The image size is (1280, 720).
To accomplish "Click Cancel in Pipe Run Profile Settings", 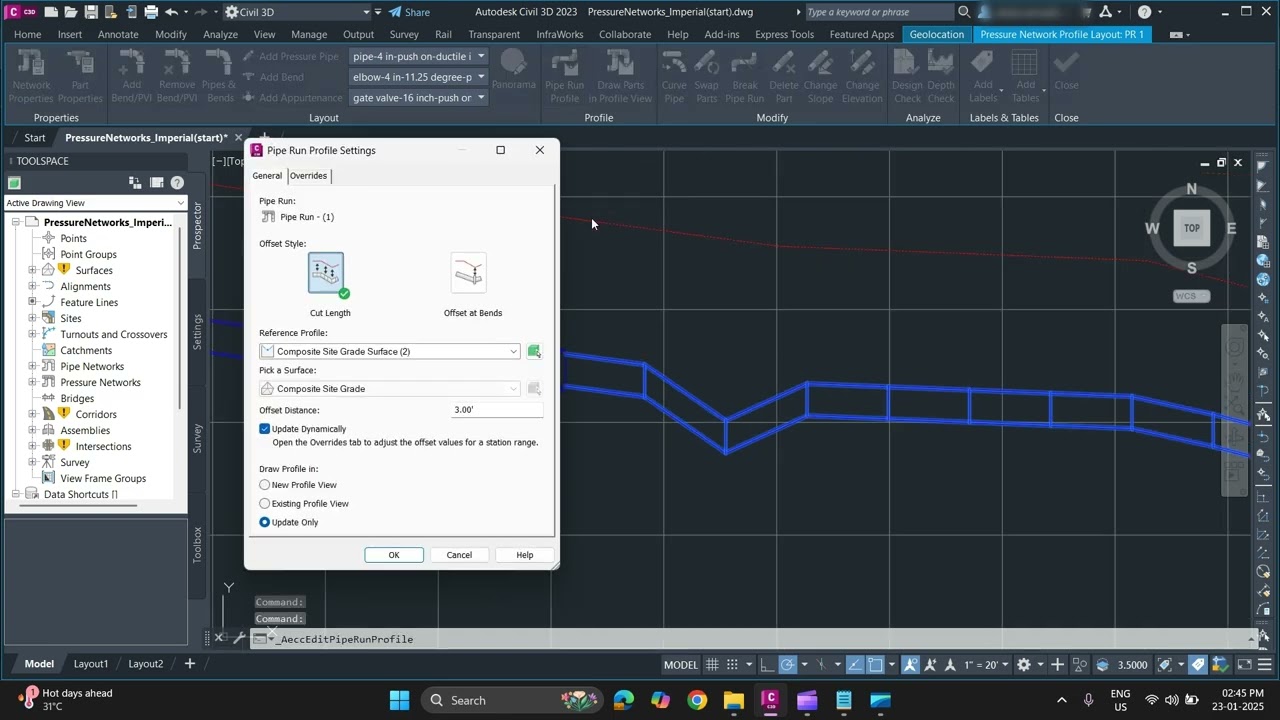I will [459, 555].
